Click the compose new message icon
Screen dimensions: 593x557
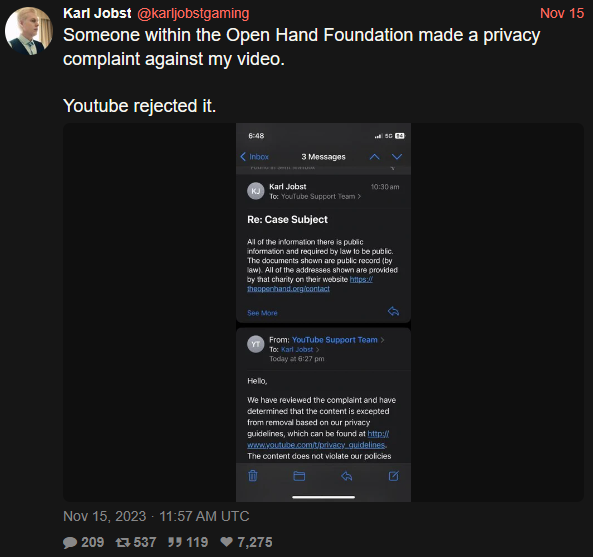click(394, 476)
